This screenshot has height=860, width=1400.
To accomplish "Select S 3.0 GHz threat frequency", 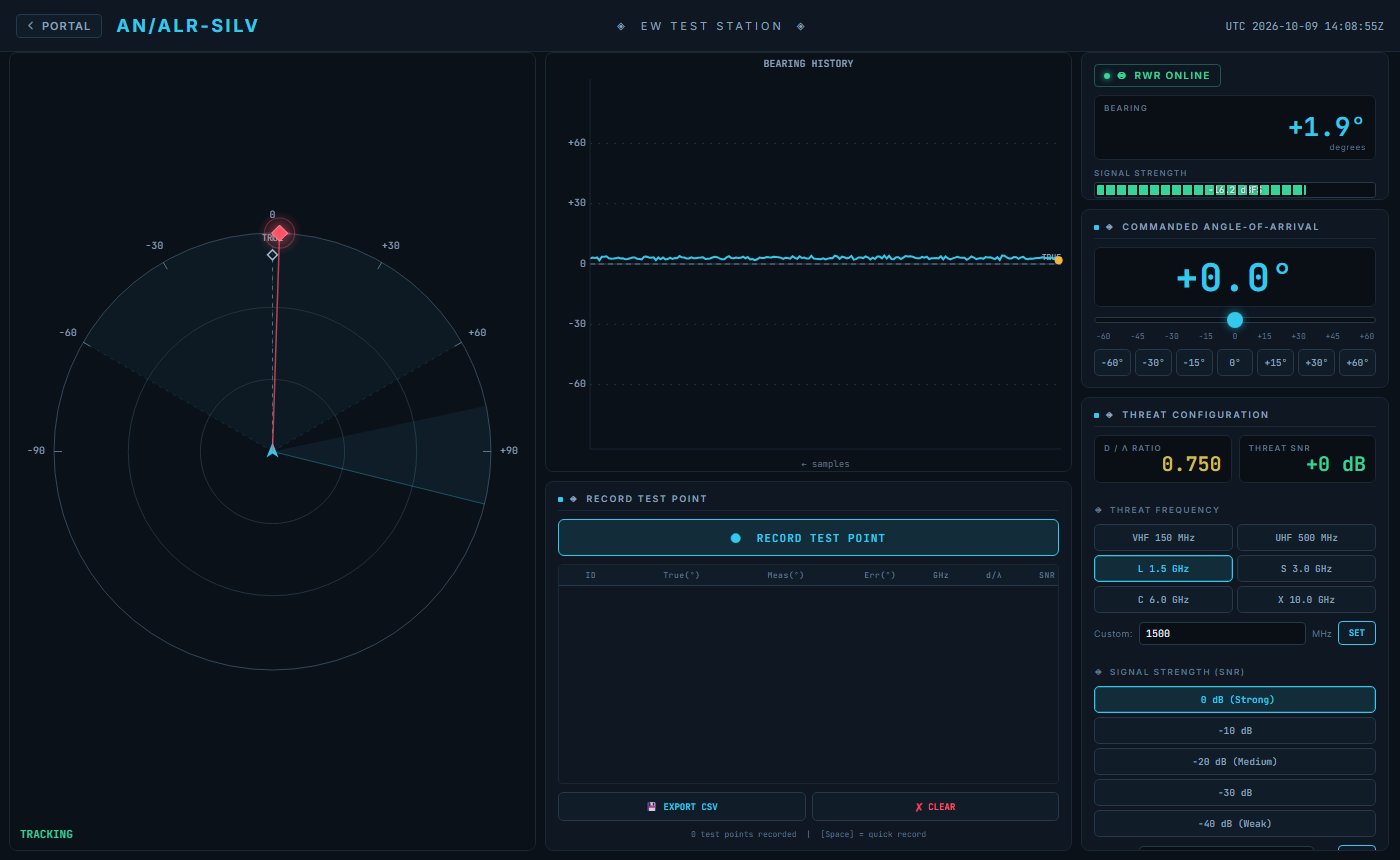I will (x=1306, y=569).
